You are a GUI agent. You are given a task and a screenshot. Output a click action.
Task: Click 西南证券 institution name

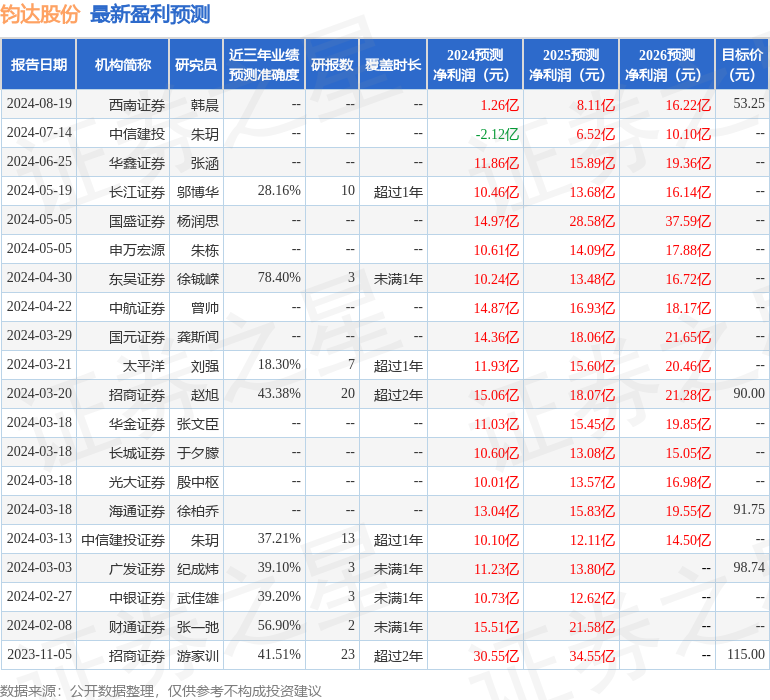(x=137, y=105)
